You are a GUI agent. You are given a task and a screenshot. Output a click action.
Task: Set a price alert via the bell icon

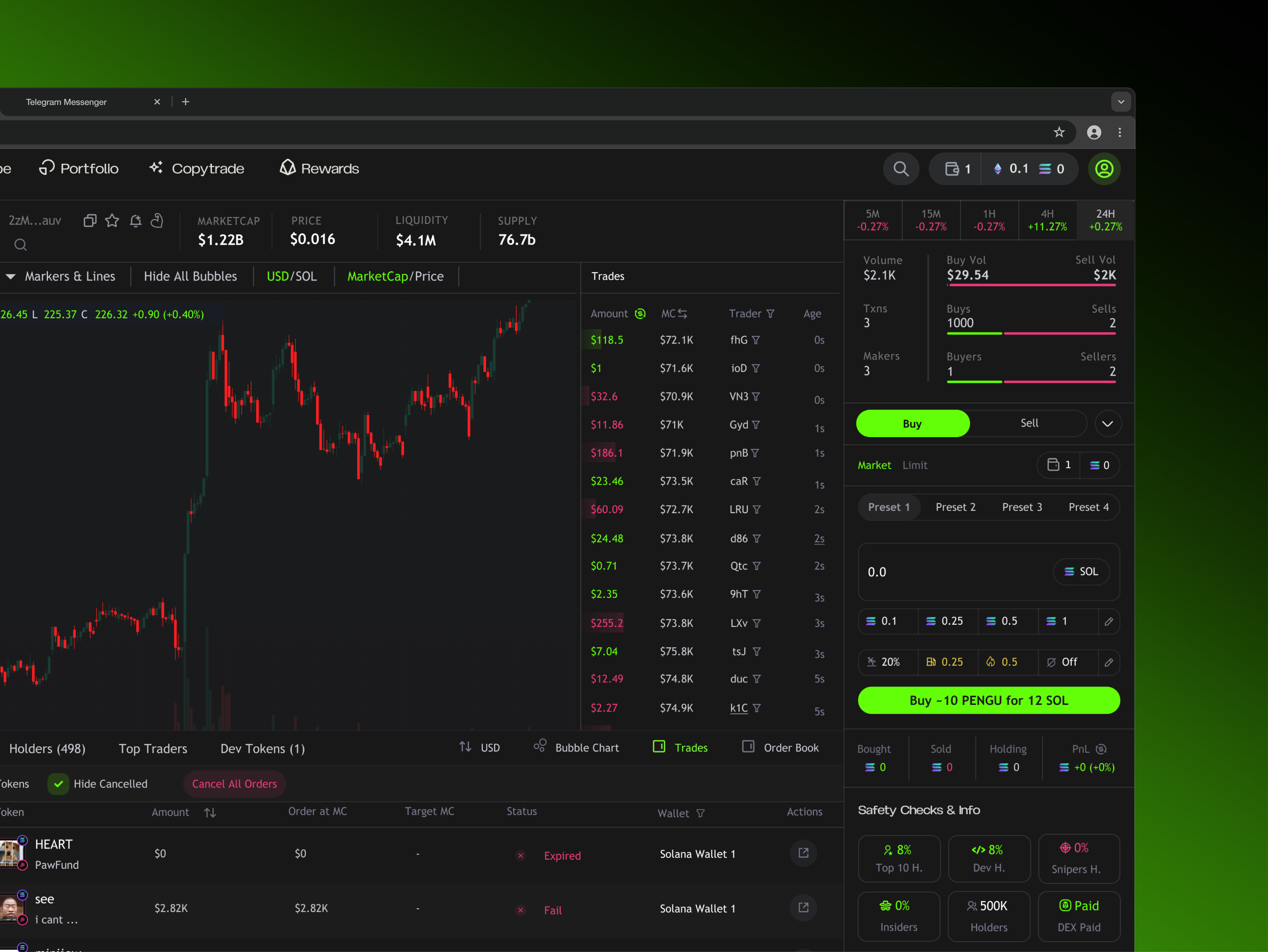[135, 221]
